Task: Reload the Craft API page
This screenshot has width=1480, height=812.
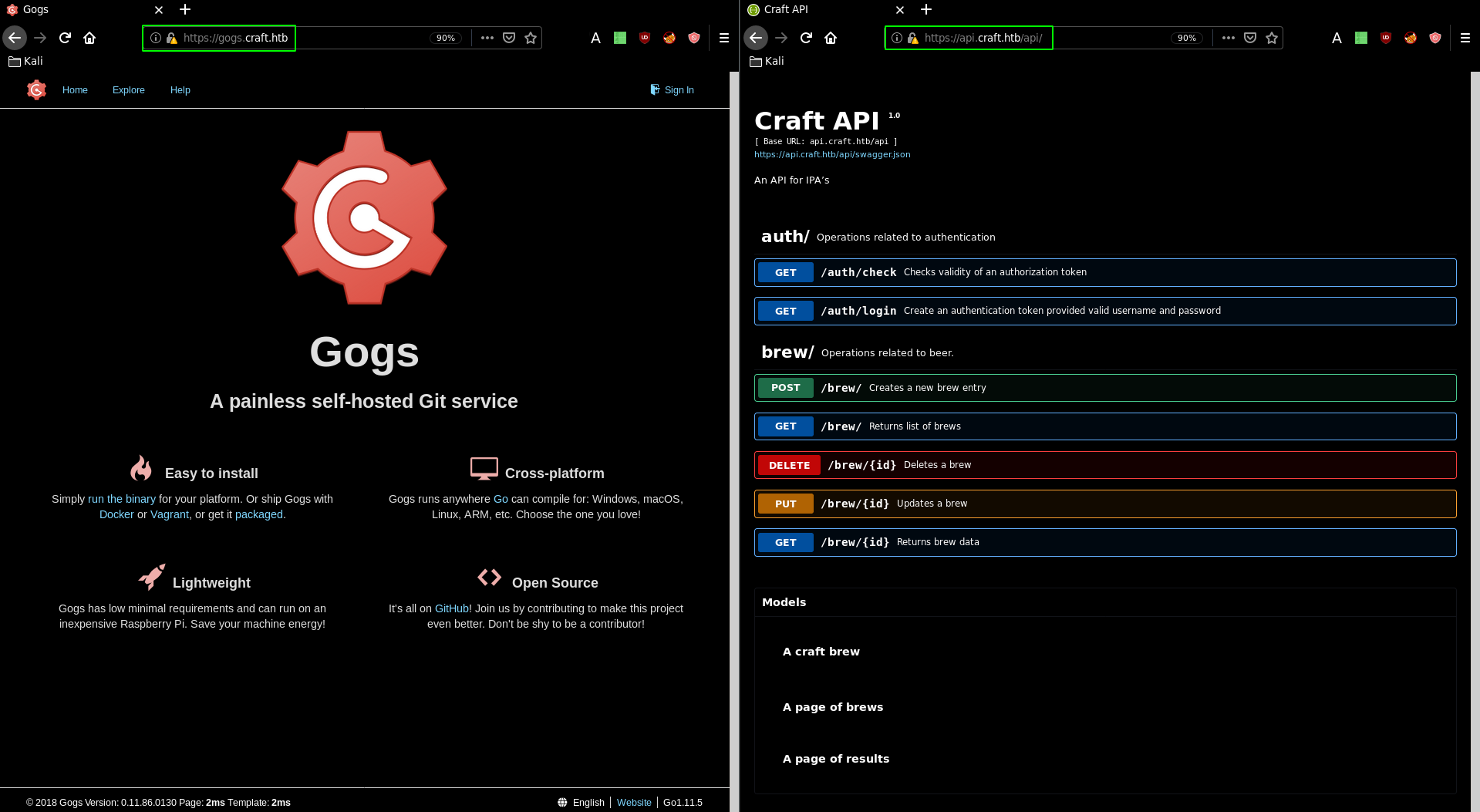Action: pos(807,38)
